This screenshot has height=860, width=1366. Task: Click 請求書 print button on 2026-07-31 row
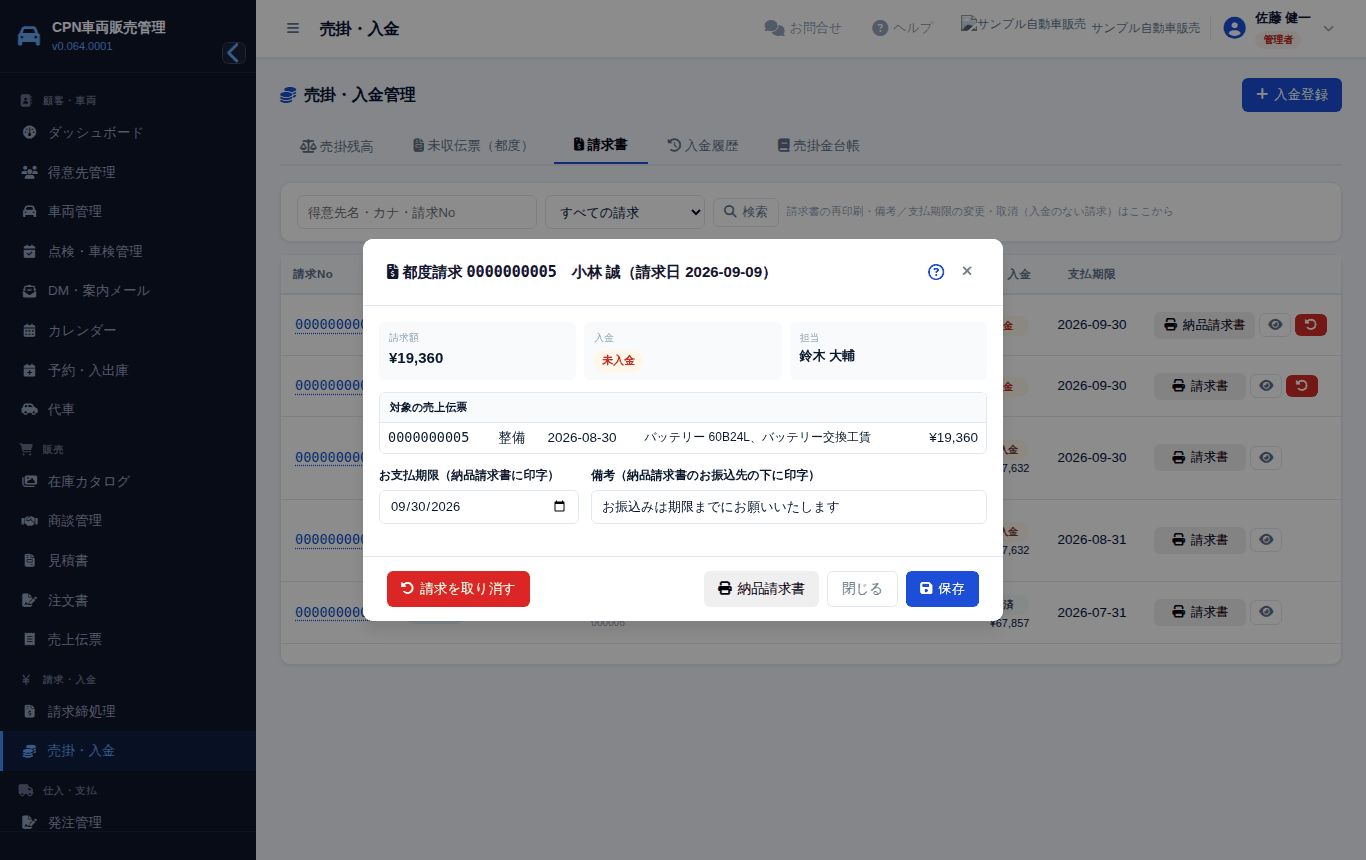coord(1200,612)
